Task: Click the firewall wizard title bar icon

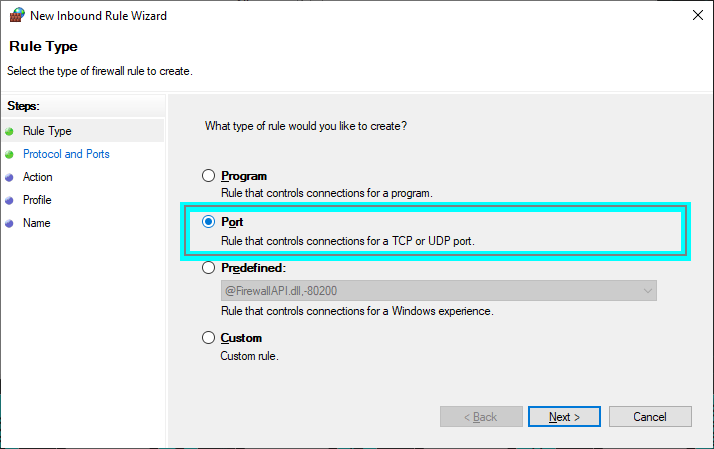Action: tap(16, 16)
